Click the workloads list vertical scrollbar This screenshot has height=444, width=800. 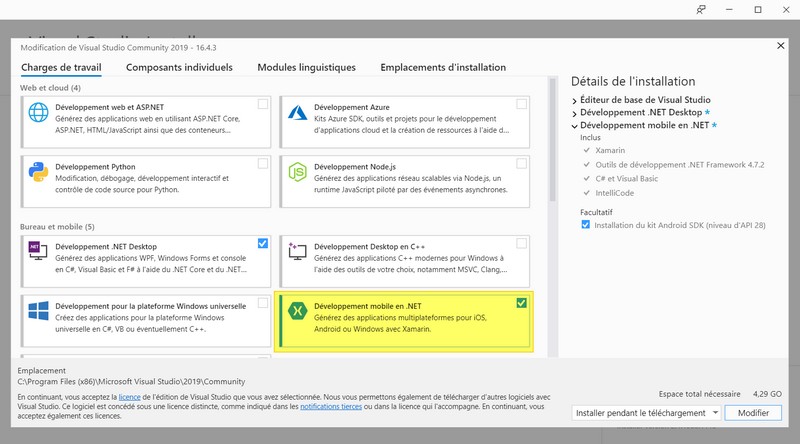click(552, 200)
